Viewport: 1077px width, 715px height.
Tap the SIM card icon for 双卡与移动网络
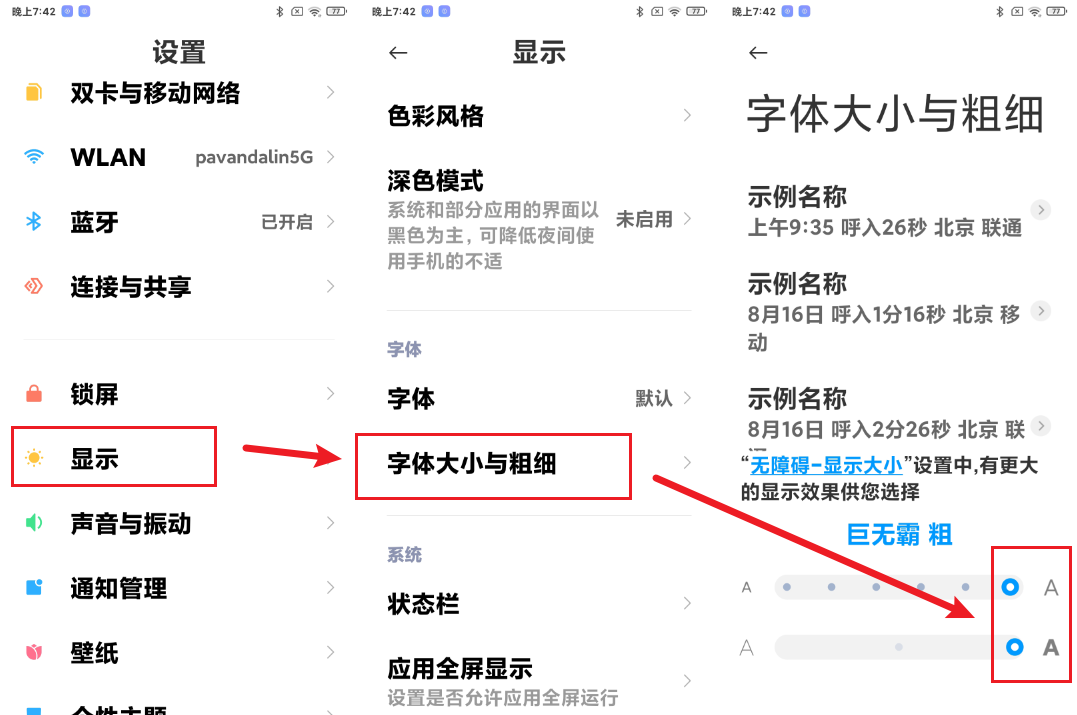[x=34, y=92]
